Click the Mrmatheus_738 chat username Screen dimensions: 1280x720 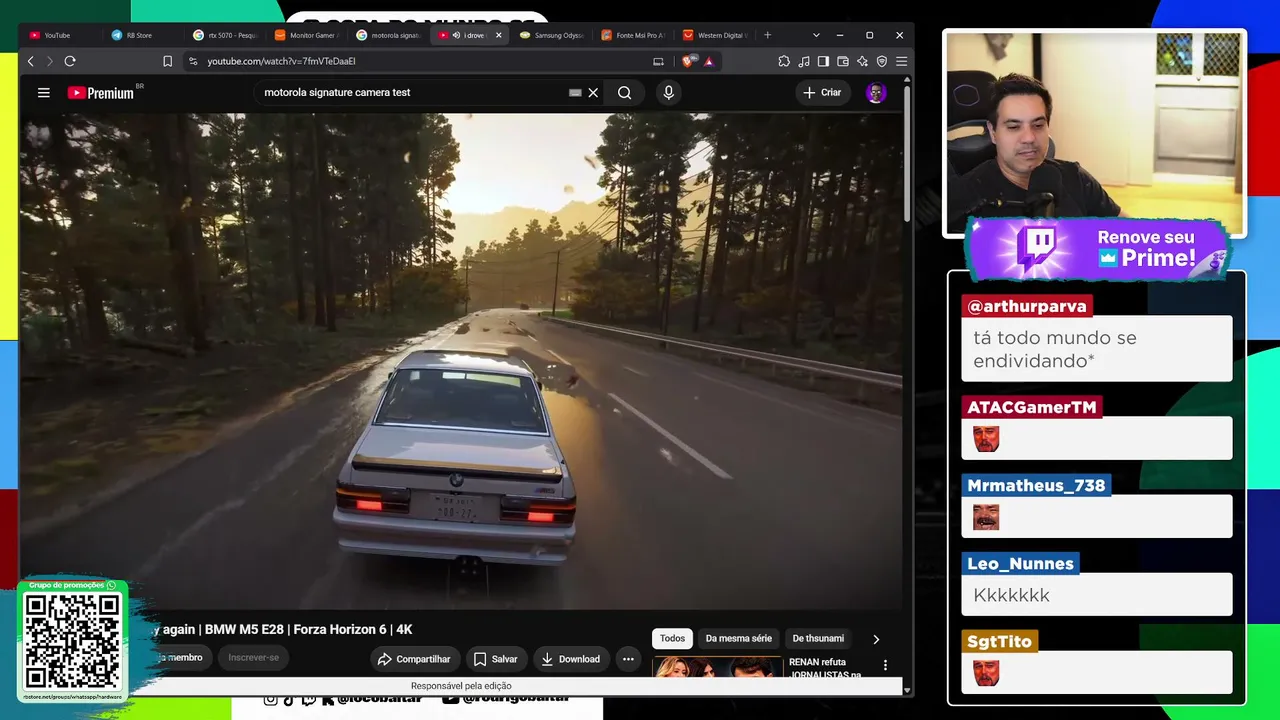[x=1036, y=485]
